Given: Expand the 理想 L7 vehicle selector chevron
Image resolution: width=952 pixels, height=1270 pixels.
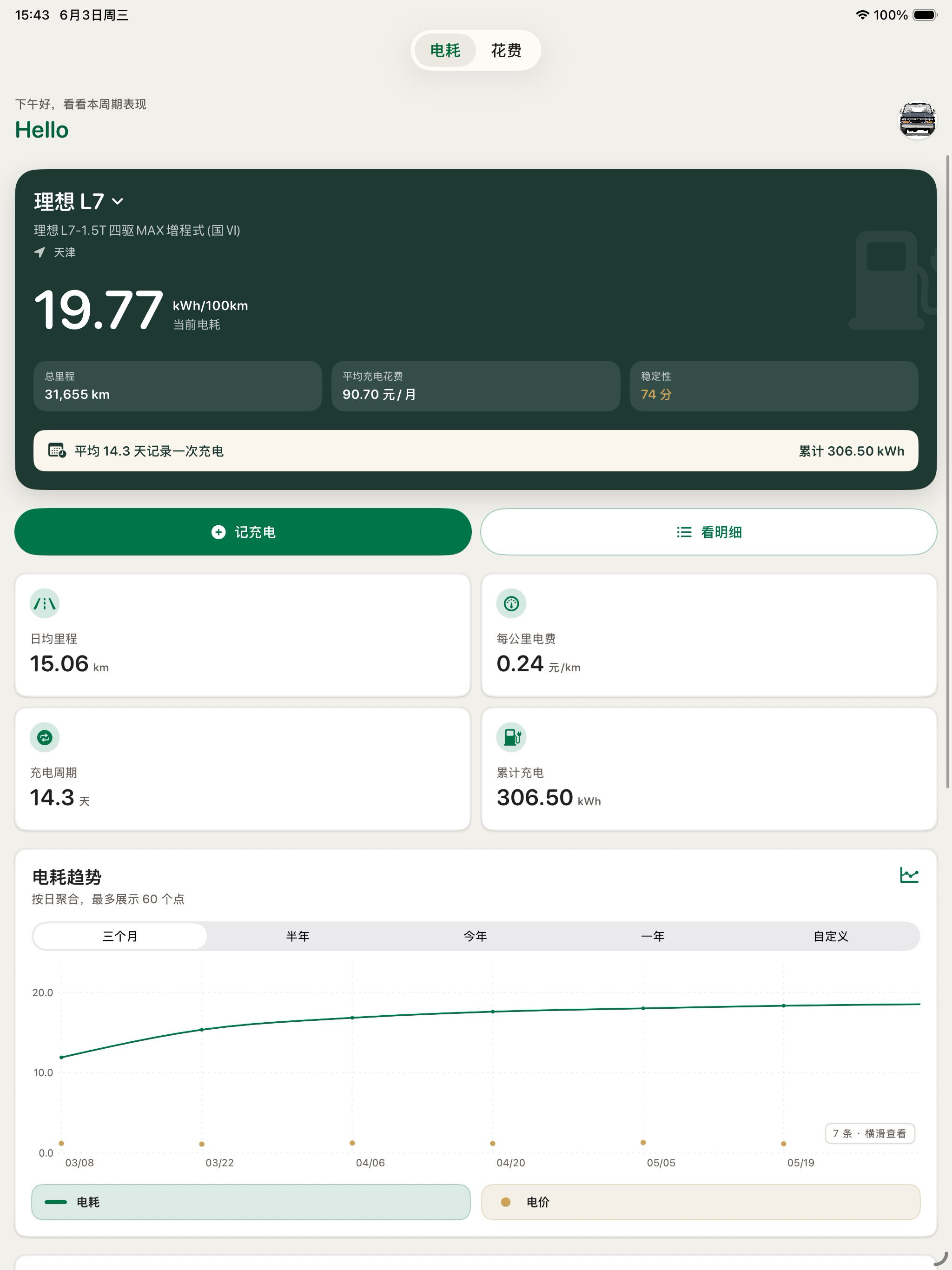Looking at the screenshot, I should (118, 202).
